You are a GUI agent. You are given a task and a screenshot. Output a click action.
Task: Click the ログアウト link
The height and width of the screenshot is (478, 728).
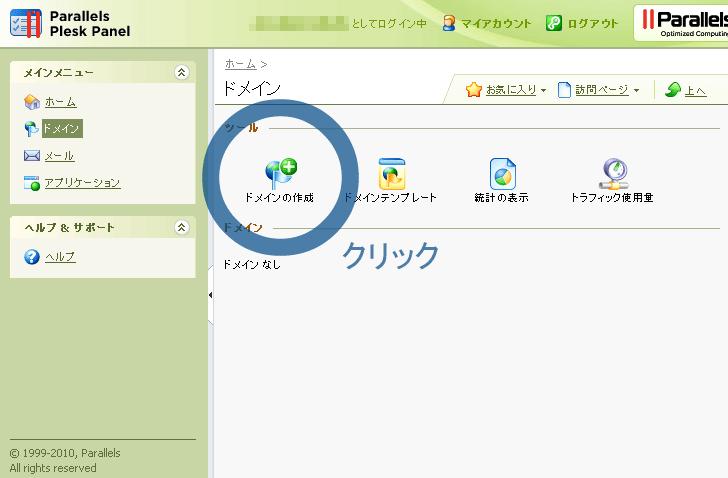[592, 24]
